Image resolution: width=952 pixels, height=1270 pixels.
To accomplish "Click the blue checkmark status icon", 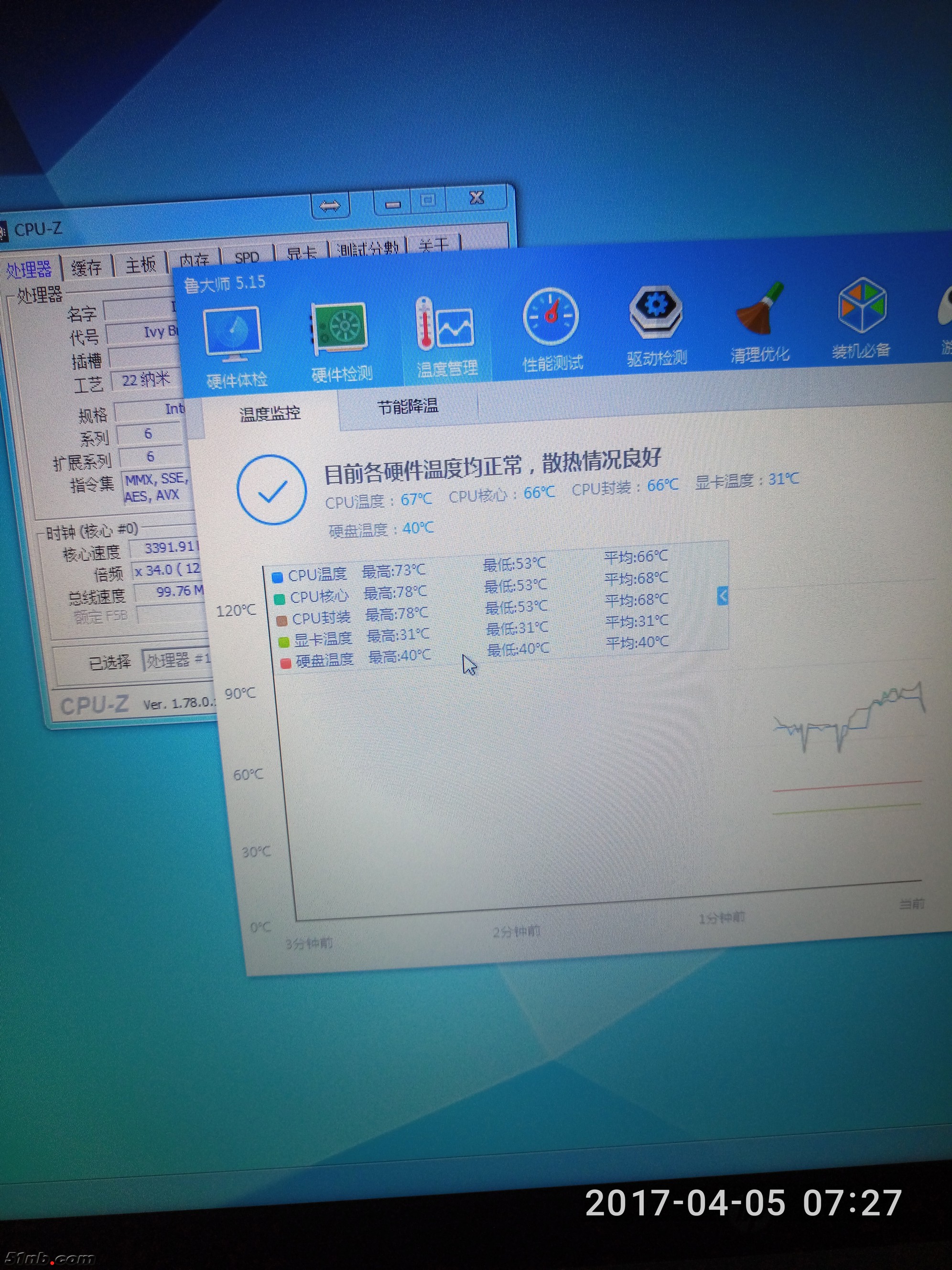I will point(271,490).
